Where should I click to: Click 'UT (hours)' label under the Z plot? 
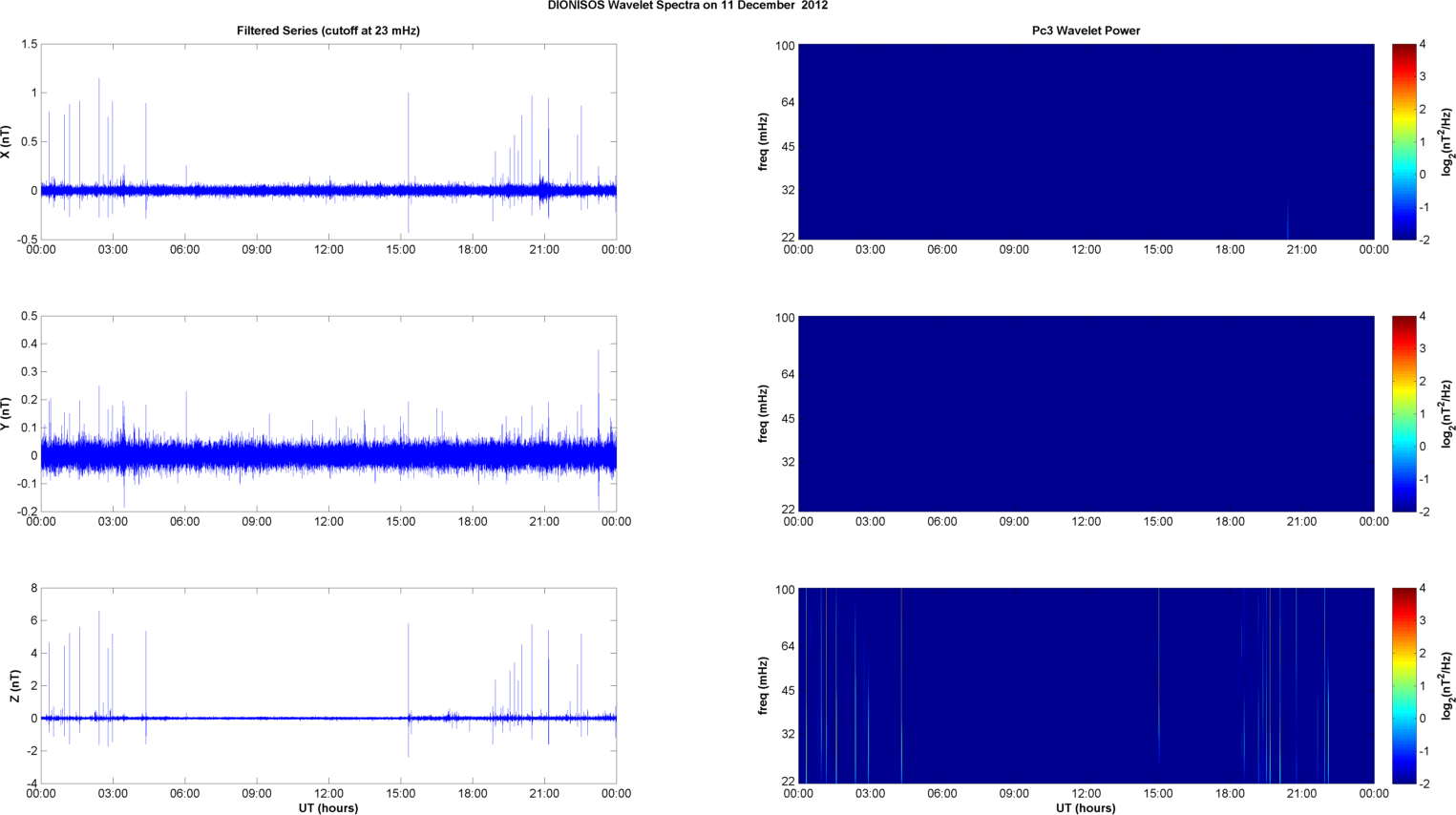[x=328, y=808]
